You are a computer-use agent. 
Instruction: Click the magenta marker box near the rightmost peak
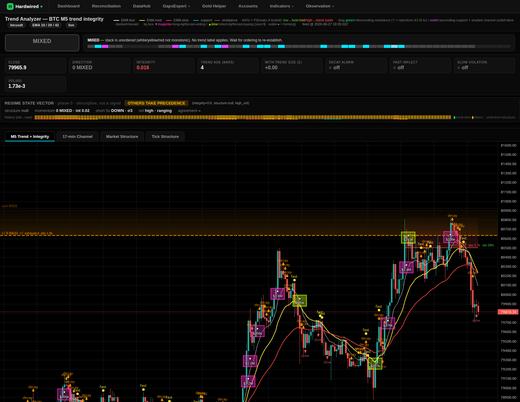[450, 237]
